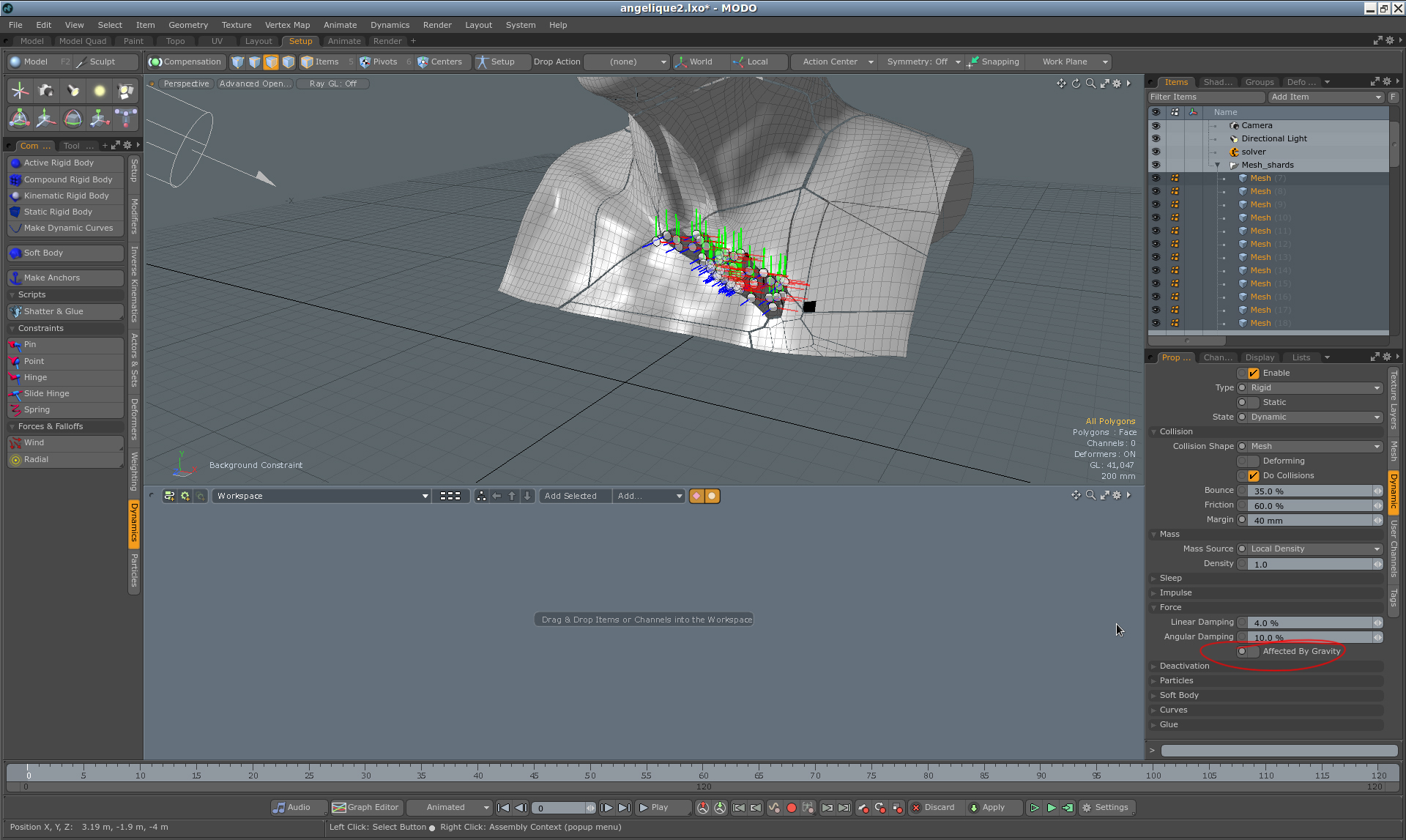Adjust the Linear Damping 4.0 % slider
Viewport: 1406px width, 840px height.
1314,622
